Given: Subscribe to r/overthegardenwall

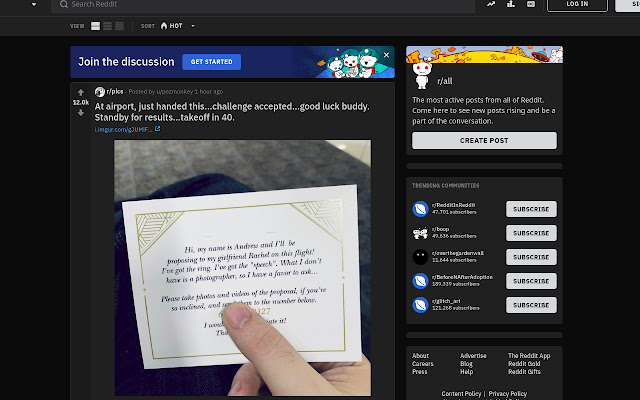Looking at the screenshot, I should coord(531,257).
